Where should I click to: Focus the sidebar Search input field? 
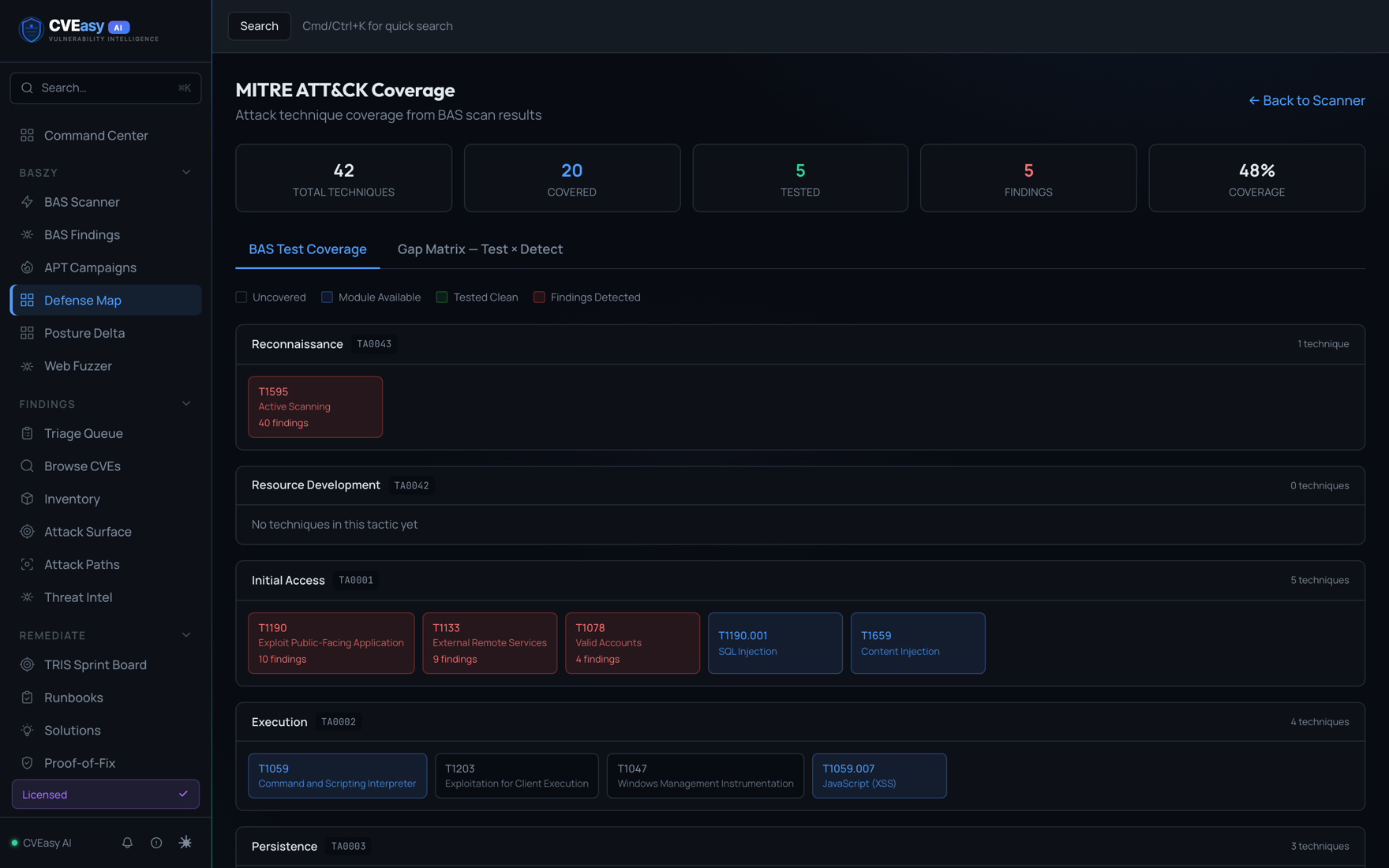click(106, 88)
